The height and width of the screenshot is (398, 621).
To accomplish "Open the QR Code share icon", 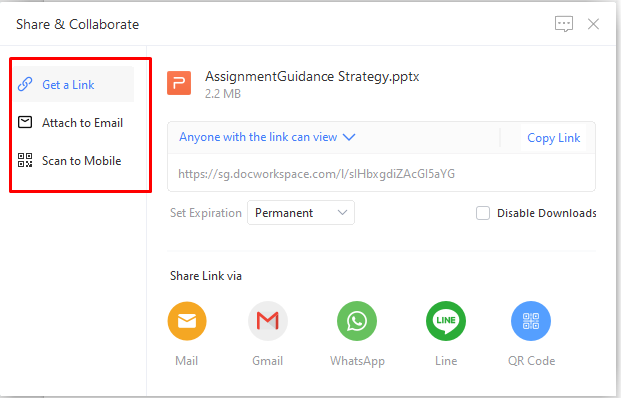I will point(531,321).
